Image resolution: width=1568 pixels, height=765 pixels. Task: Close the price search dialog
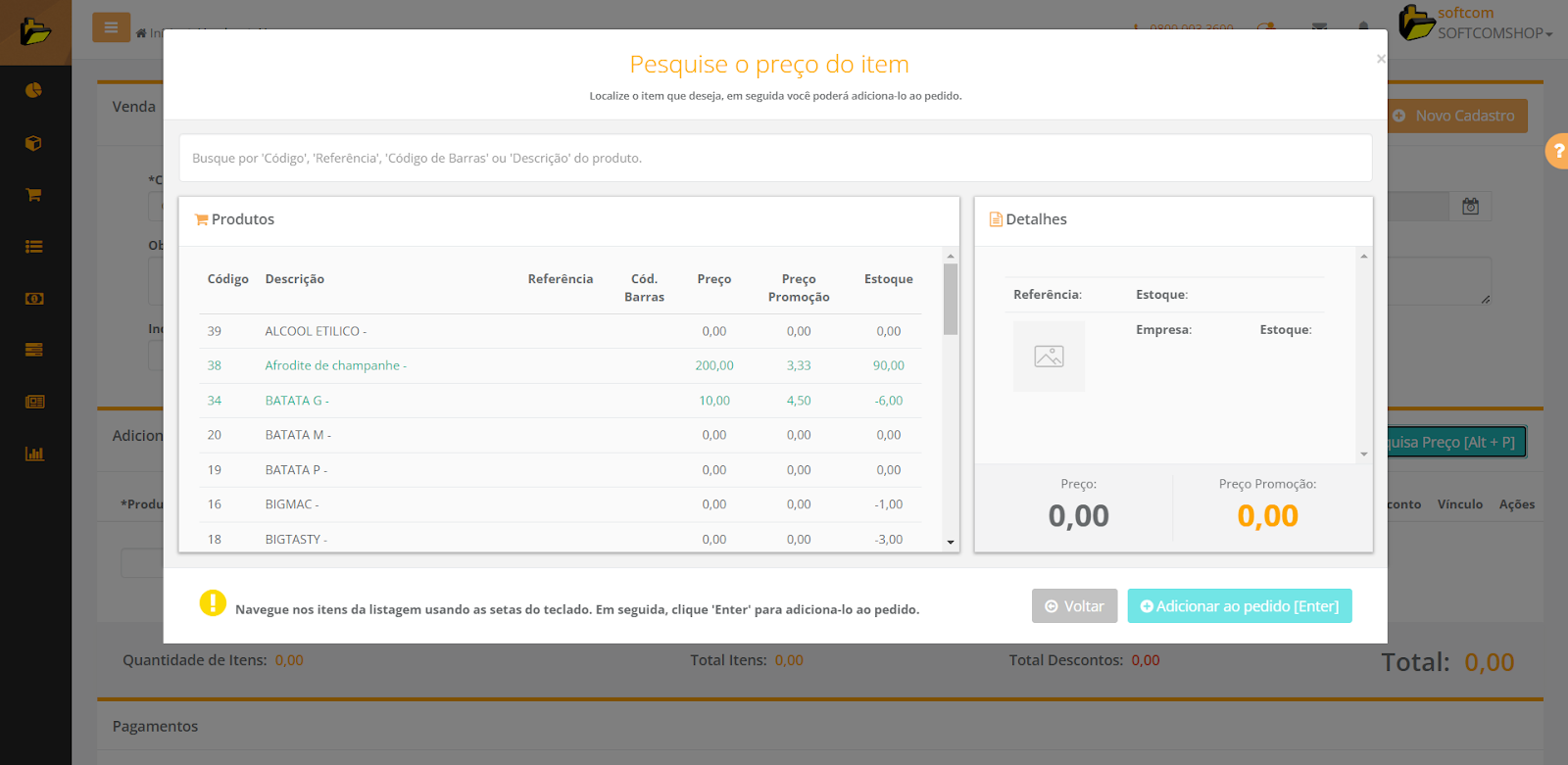(x=1380, y=59)
